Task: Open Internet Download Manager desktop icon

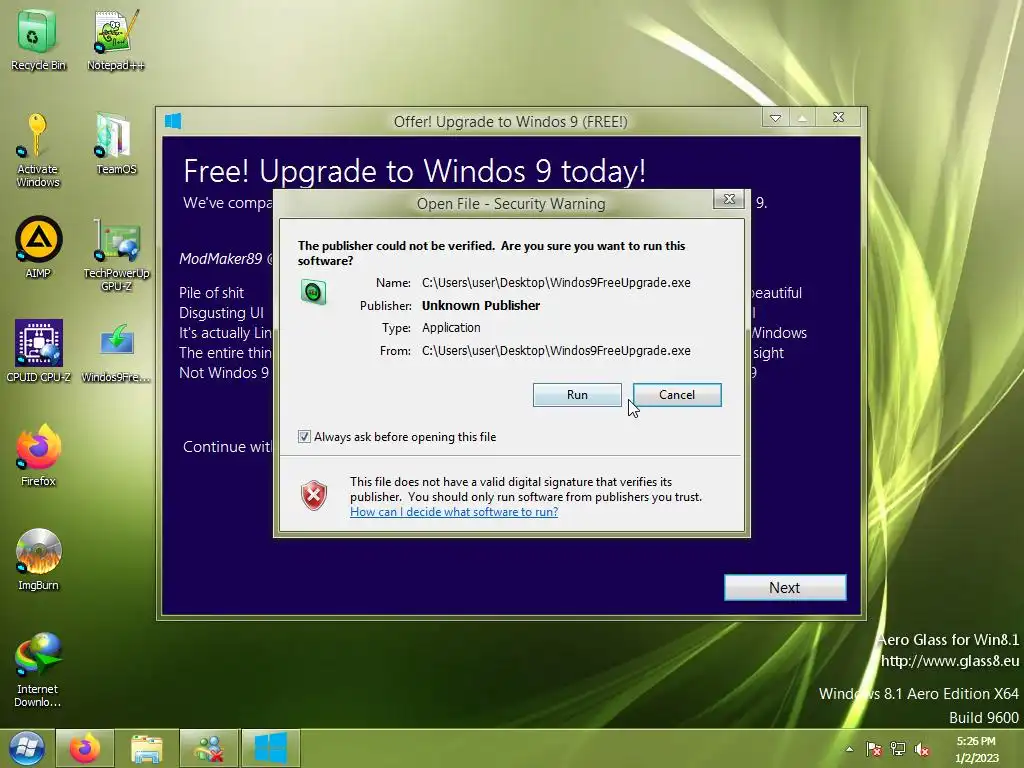Action: point(38,669)
